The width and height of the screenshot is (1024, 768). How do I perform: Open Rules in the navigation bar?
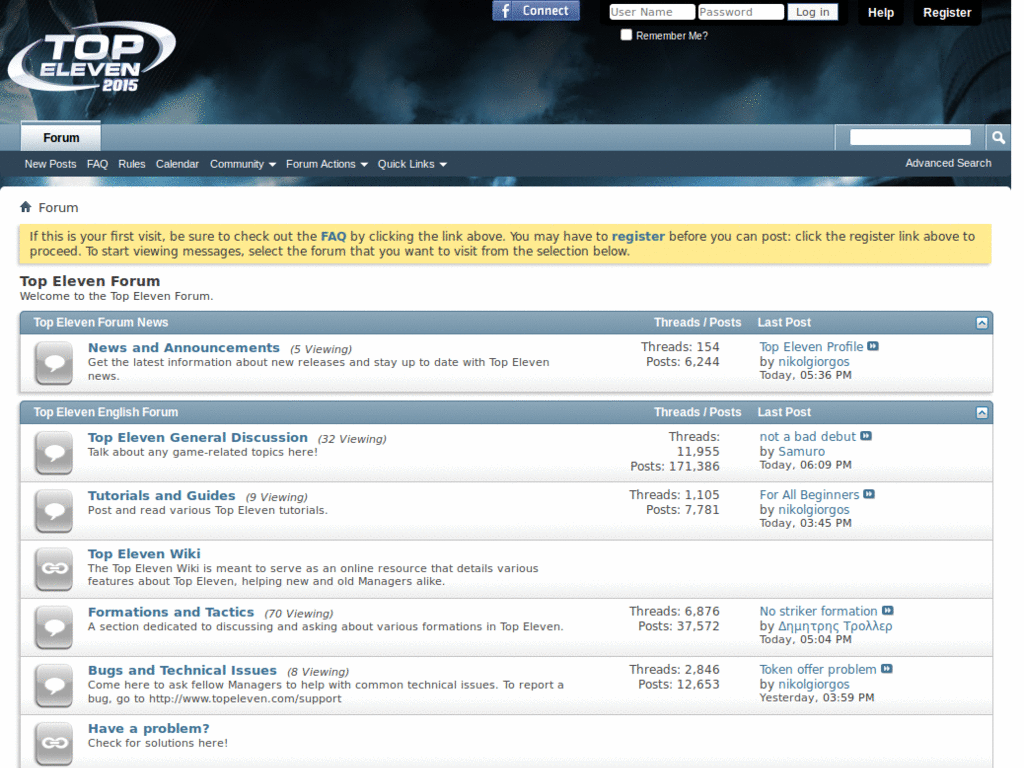pyautogui.click(x=132, y=164)
